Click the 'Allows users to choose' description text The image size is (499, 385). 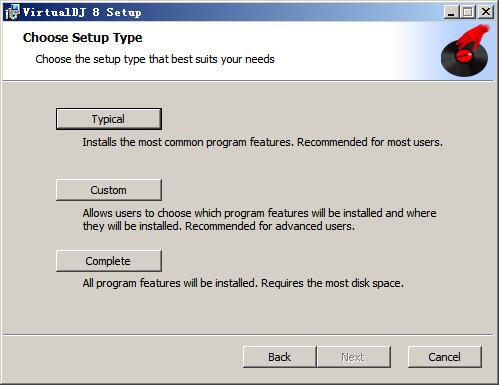coord(259,220)
